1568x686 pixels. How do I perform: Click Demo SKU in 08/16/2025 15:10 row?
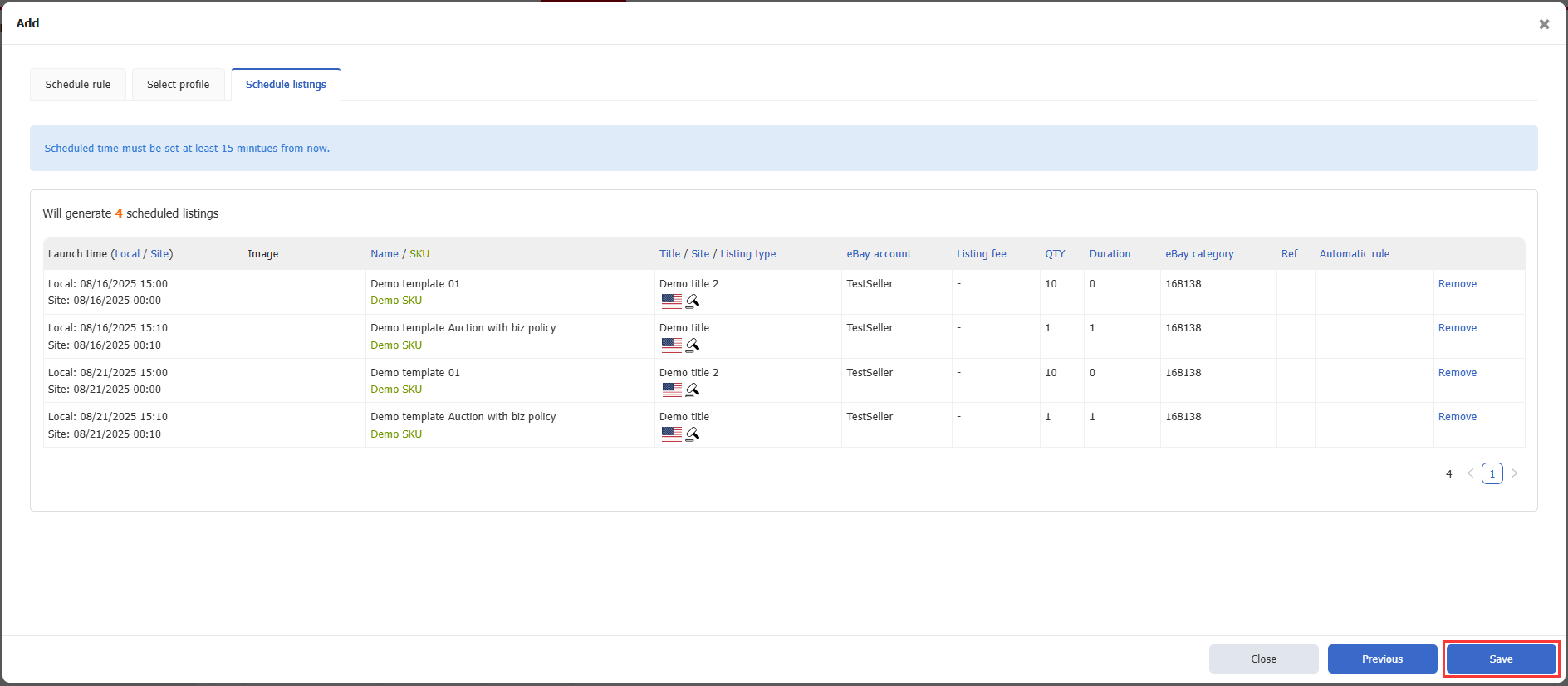point(396,345)
